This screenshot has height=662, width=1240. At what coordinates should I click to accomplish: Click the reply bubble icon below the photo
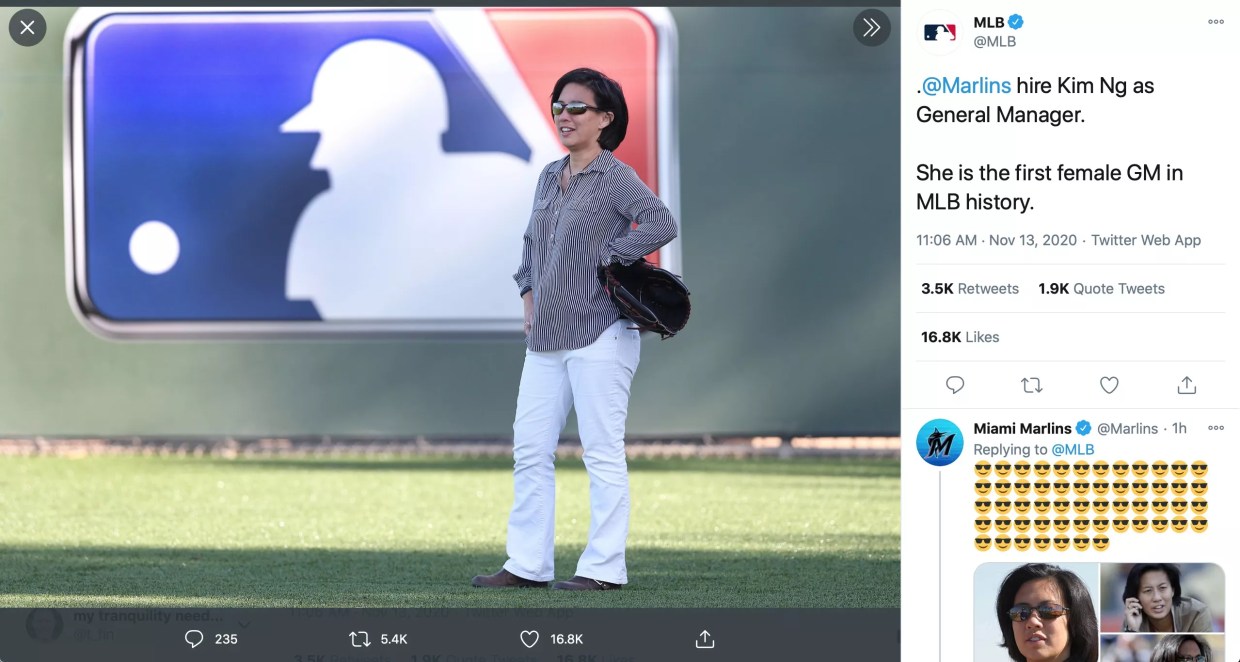tap(193, 638)
